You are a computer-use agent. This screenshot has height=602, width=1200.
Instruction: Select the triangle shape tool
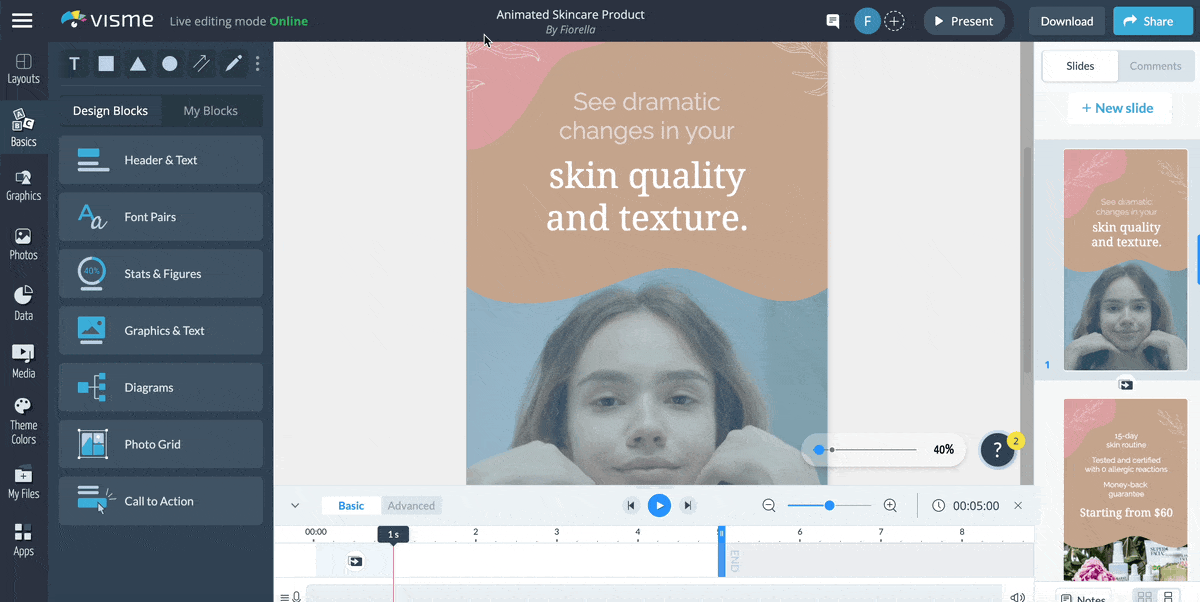[138, 64]
